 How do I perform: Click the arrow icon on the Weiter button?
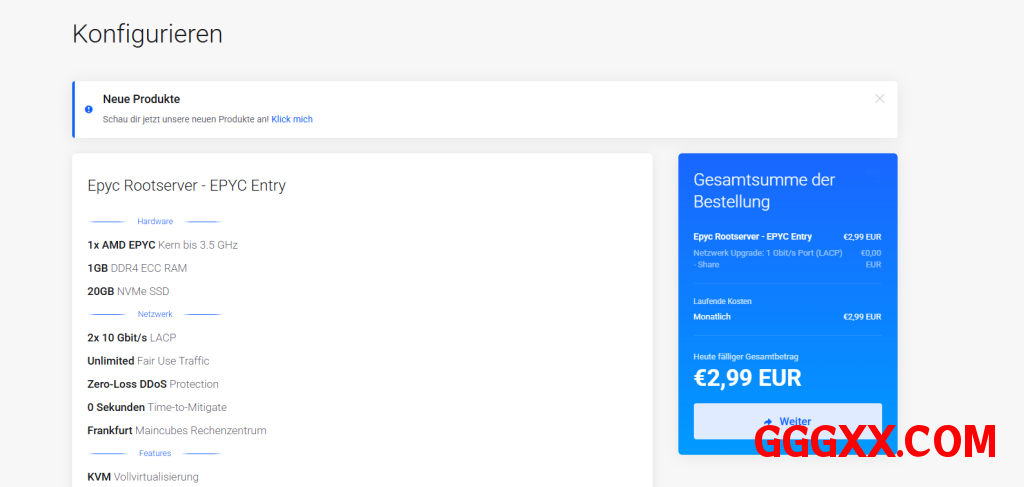tap(768, 422)
